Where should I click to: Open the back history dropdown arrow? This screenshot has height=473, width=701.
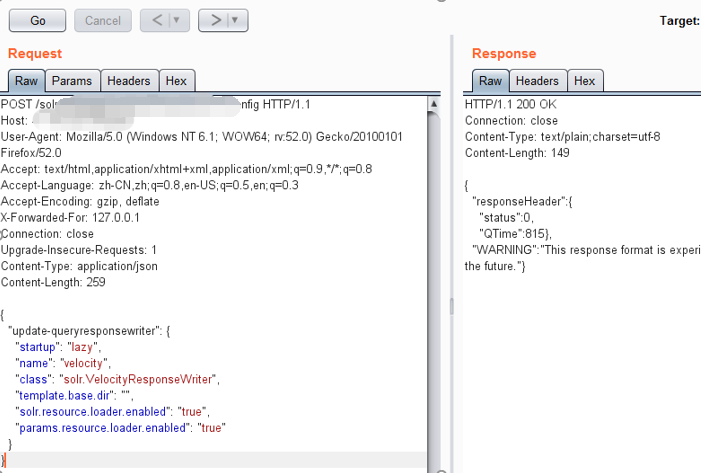[177, 20]
